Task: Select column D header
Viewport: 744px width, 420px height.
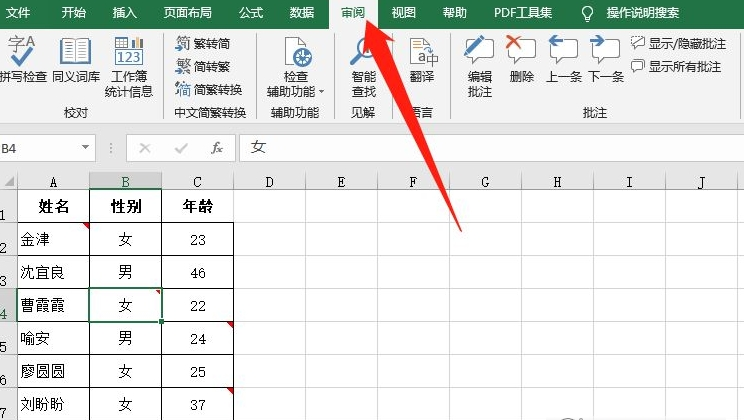Action: click(x=270, y=182)
